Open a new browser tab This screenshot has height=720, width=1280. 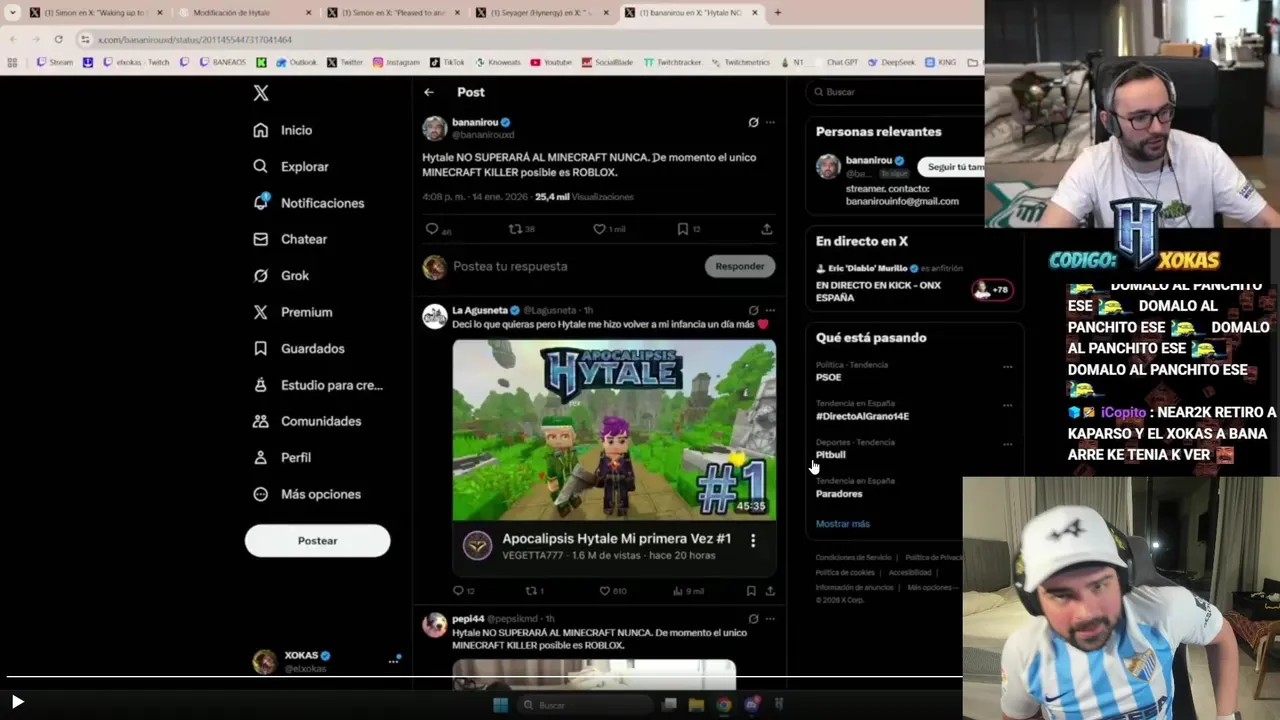(778, 12)
